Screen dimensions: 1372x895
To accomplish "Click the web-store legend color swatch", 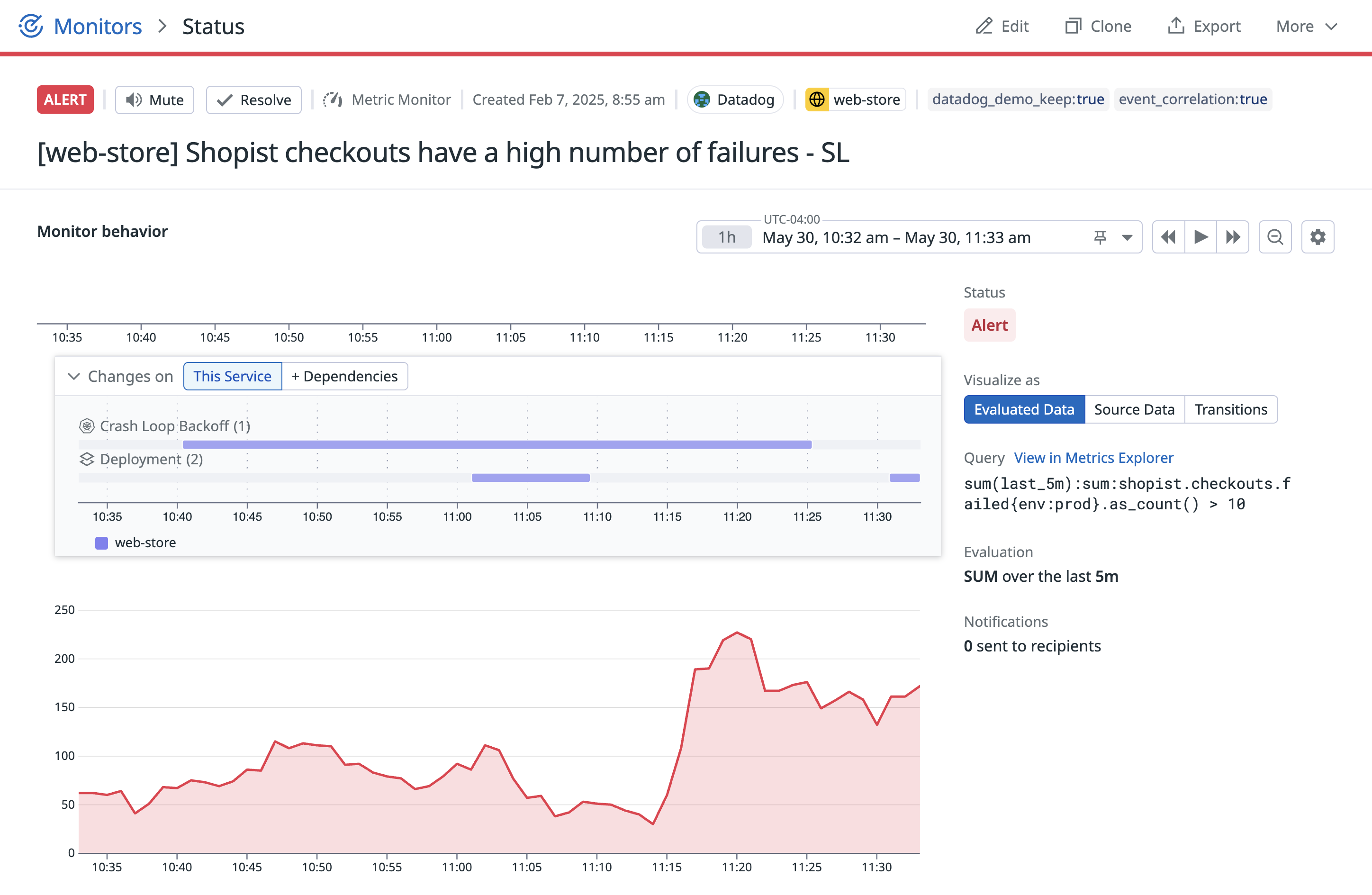I will click(x=101, y=542).
